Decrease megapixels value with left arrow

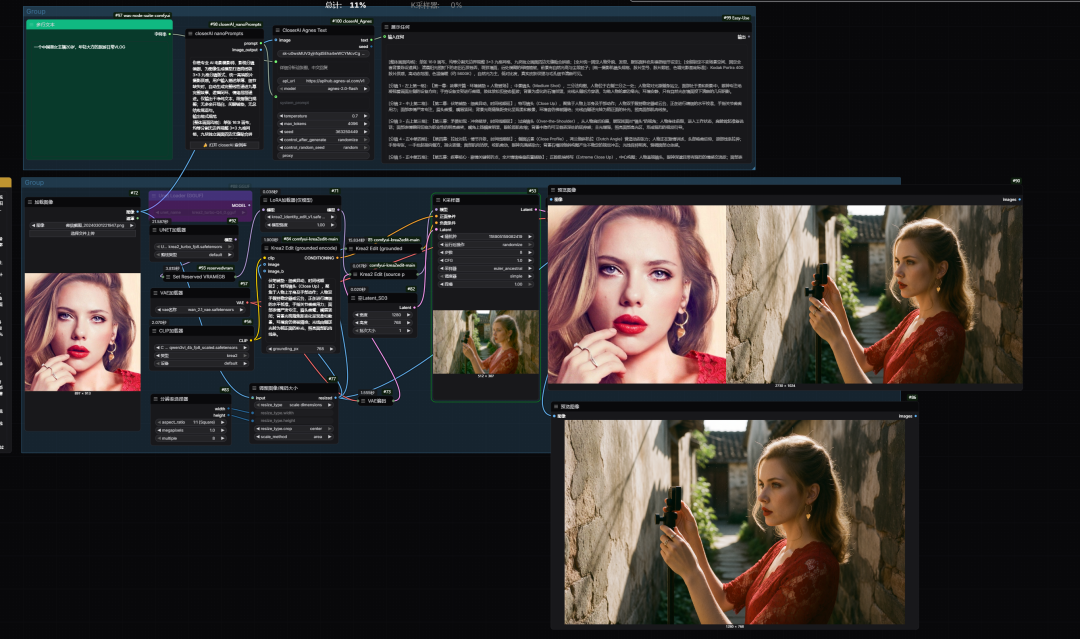click(158, 430)
